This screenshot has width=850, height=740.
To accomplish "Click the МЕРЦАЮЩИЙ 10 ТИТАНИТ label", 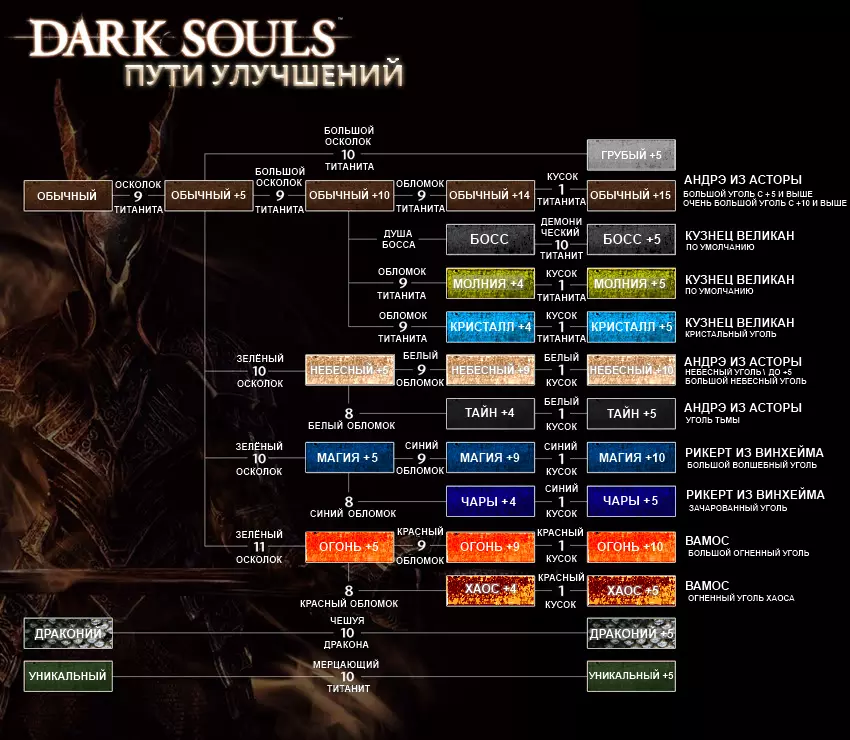I will point(347,676).
